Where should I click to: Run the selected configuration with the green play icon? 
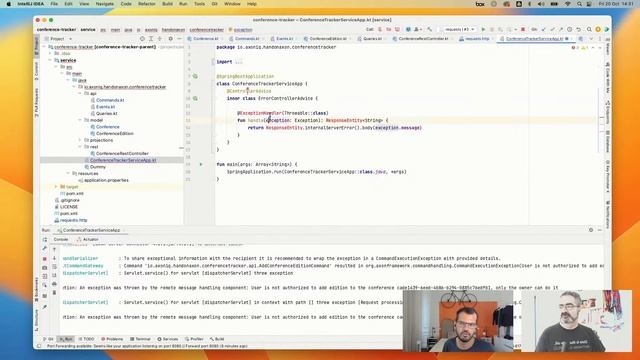(483, 29)
